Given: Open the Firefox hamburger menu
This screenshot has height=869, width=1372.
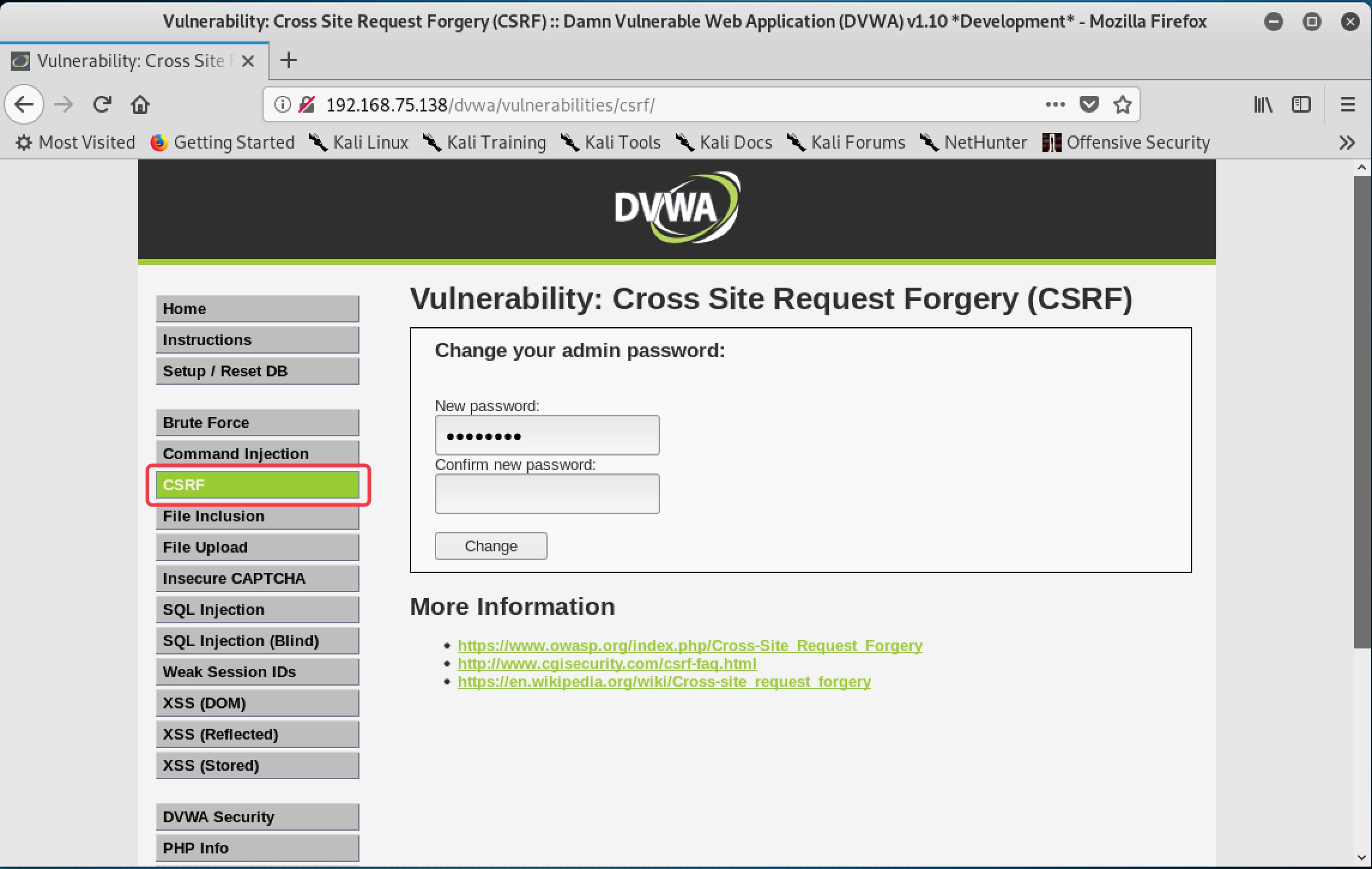Looking at the screenshot, I should click(x=1347, y=105).
